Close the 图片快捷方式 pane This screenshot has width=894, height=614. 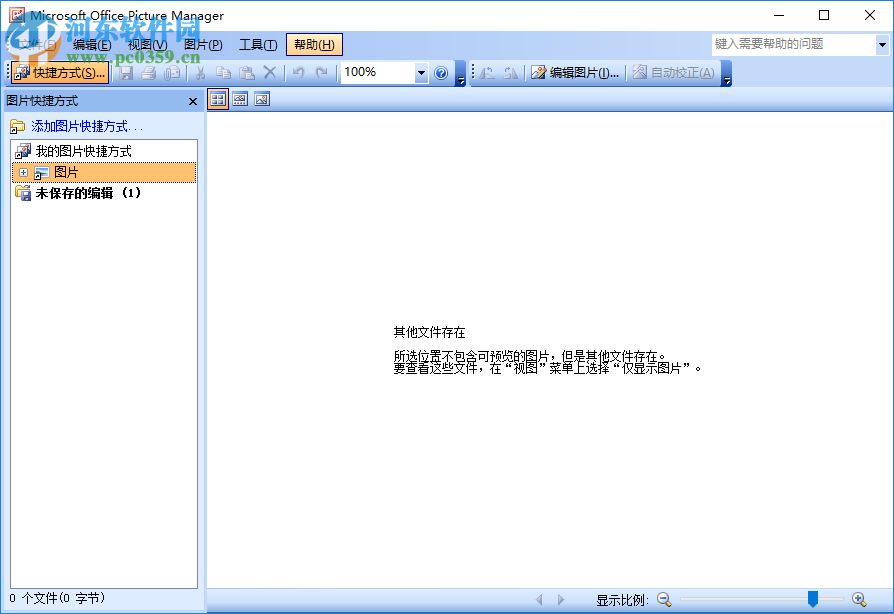click(x=192, y=100)
